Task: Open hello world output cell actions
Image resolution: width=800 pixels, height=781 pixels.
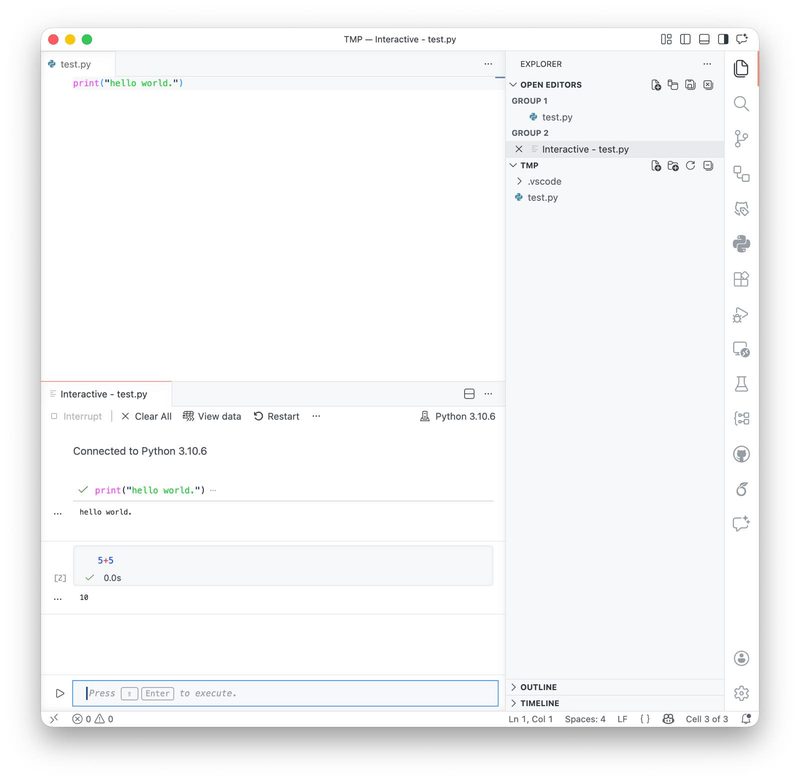Action: pyautogui.click(x=58, y=513)
